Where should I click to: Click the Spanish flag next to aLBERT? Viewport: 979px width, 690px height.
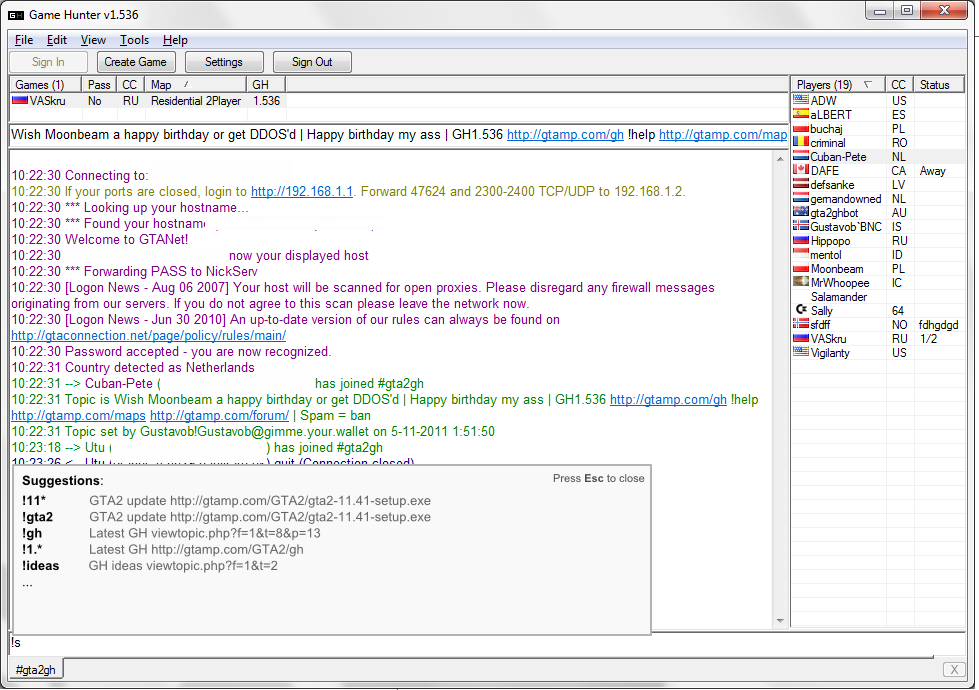(x=800, y=115)
